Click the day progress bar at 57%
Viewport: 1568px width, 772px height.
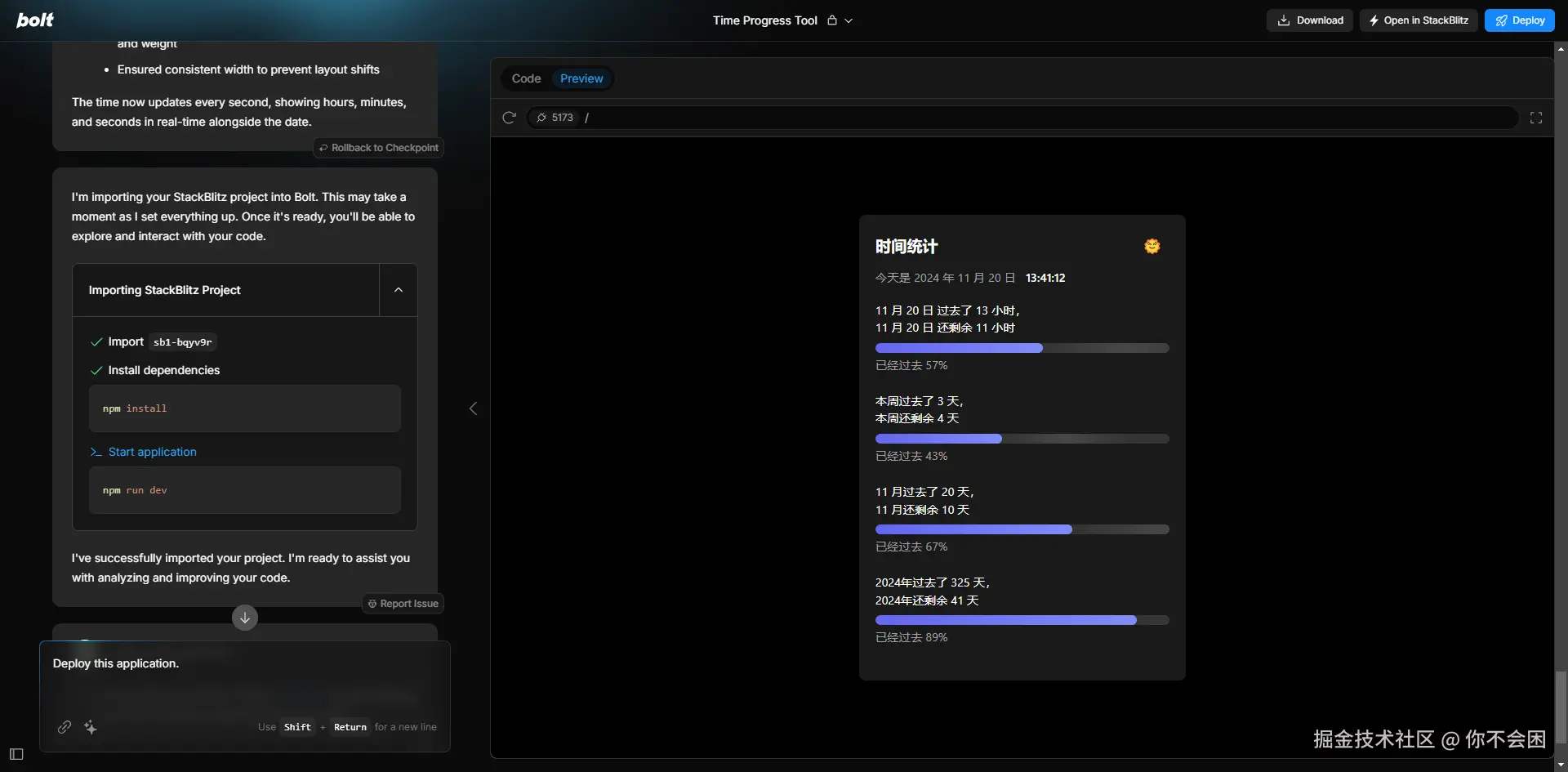[x=1022, y=348]
